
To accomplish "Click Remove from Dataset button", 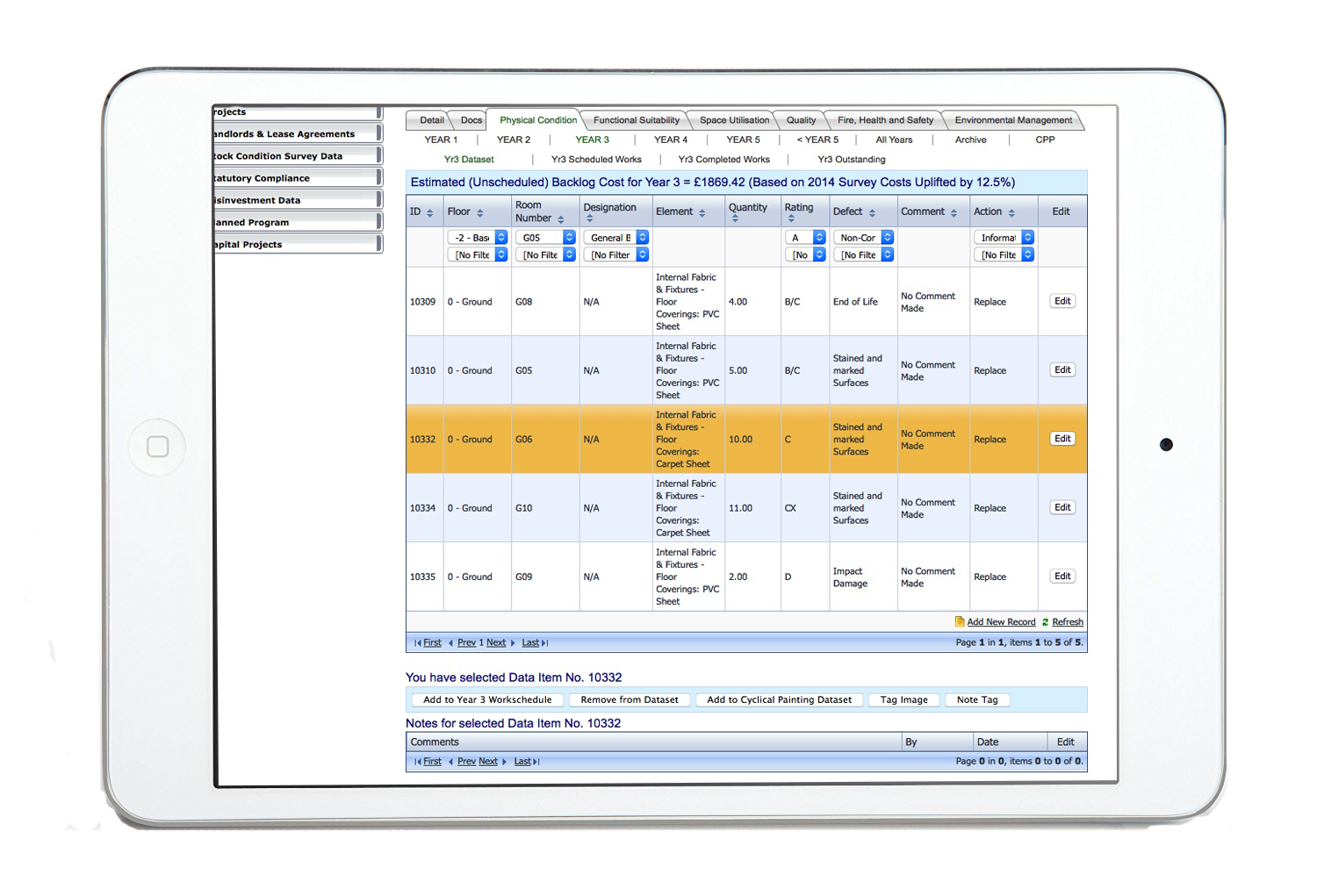I will tap(630, 699).
